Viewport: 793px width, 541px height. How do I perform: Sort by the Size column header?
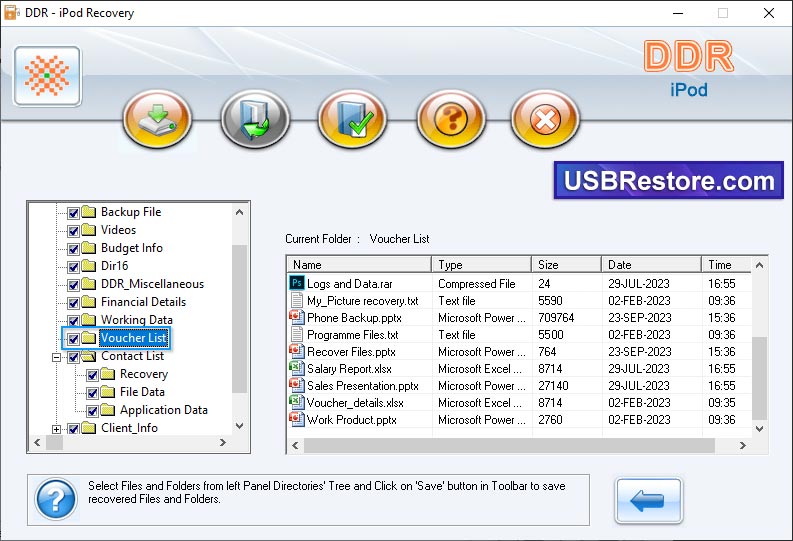(x=566, y=264)
